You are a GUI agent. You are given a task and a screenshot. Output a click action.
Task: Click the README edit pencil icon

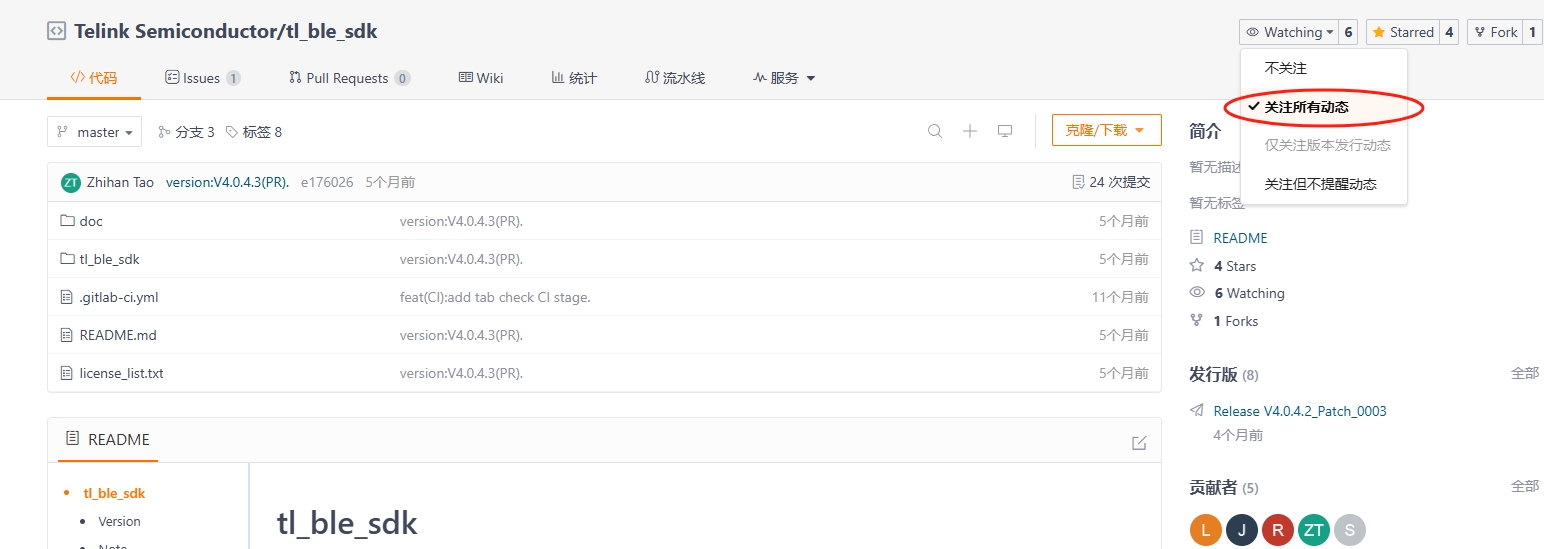1139,443
